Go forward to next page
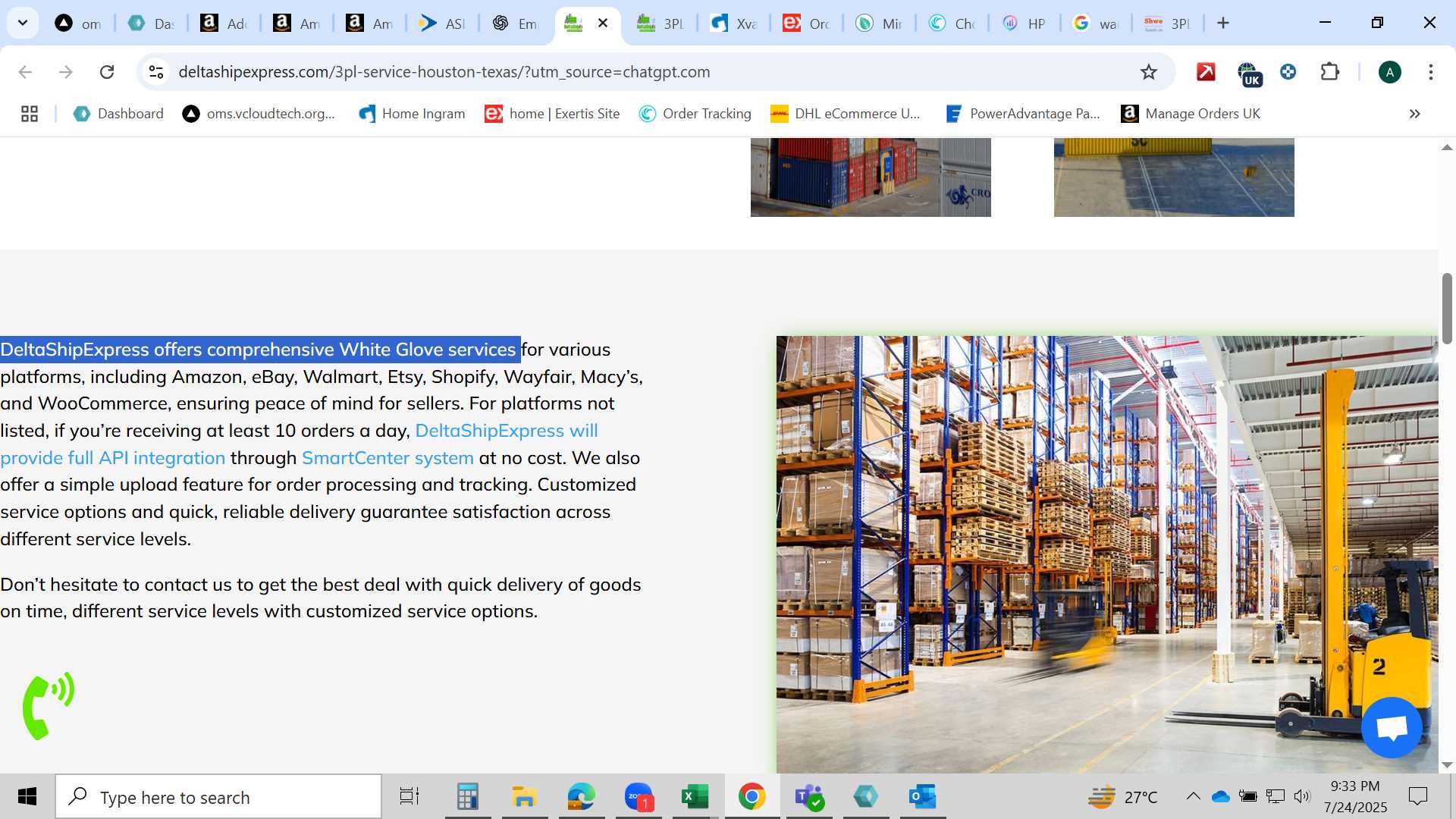This screenshot has height=819, width=1456. (x=66, y=72)
